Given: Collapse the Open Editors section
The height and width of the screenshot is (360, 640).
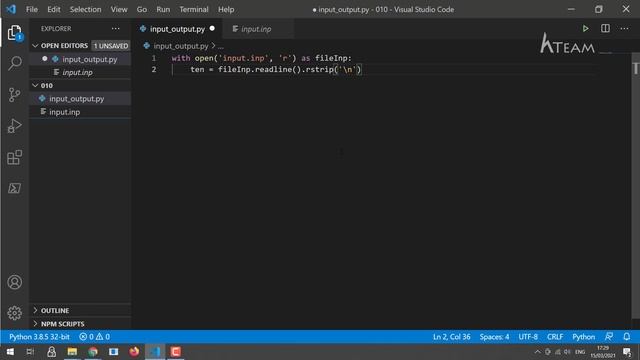Looking at the screenshot, I should coord(35,46).
